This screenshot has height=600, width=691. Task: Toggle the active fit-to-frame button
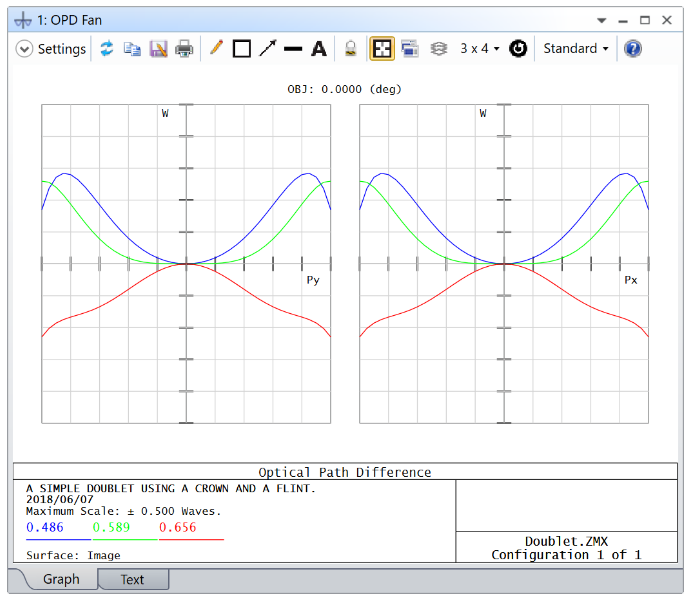(x=381, y=49)
